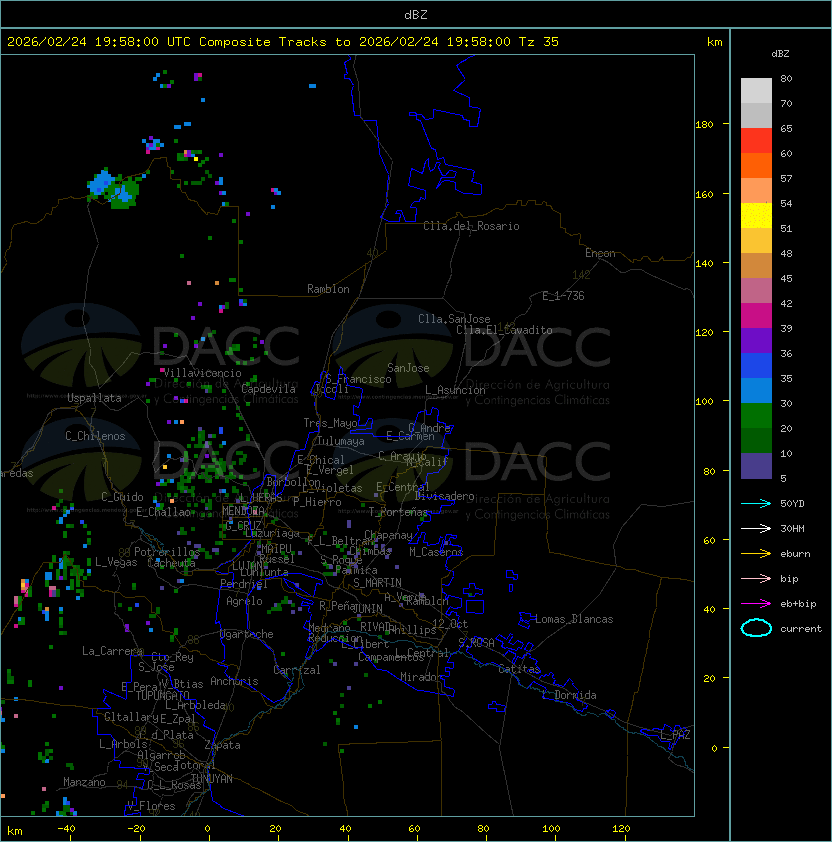Click the yellow eburn arrow in legend
832x842 pixels.
pos(756,553)
